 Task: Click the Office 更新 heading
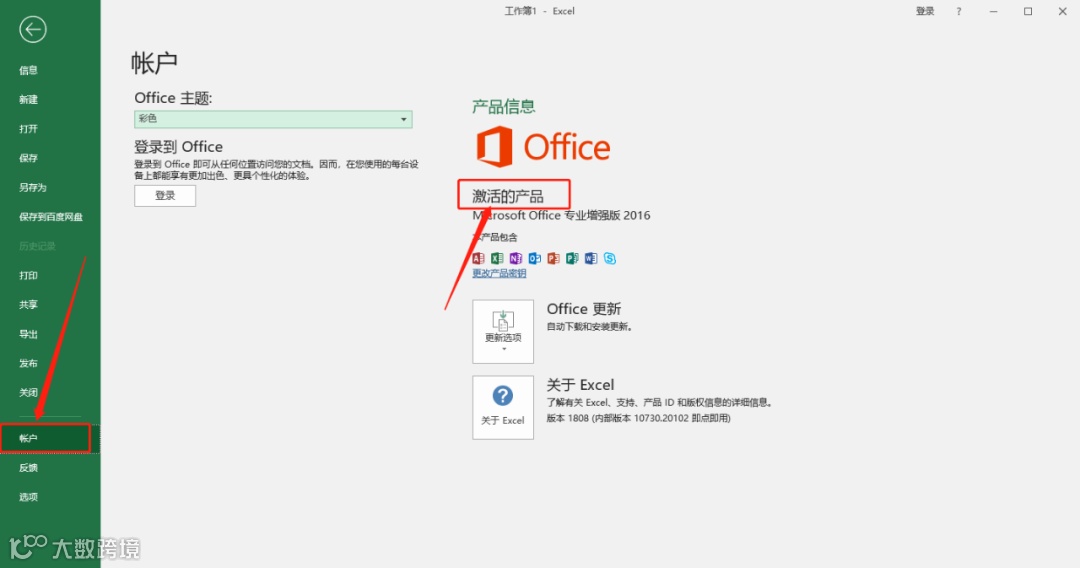click(x=584, y=309)
